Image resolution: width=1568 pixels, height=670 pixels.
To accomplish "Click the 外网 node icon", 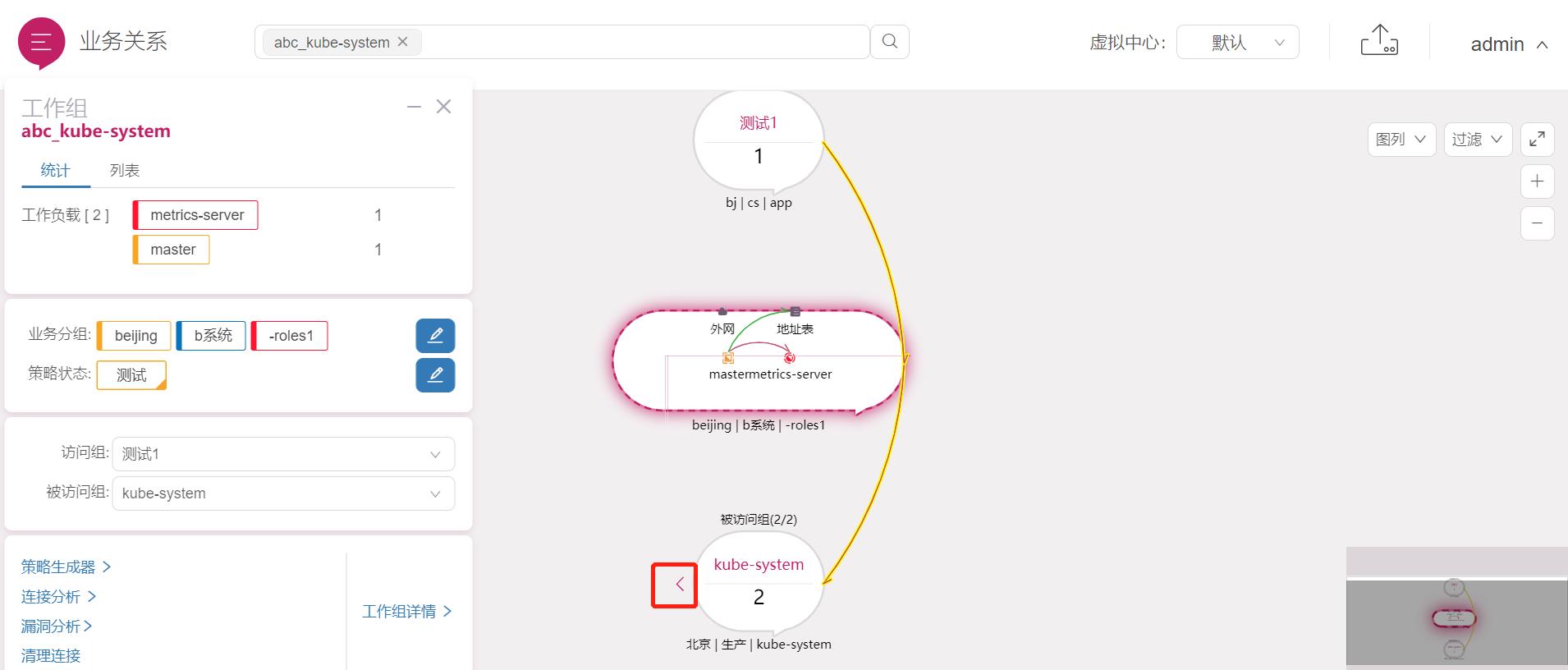I will 722,312.
